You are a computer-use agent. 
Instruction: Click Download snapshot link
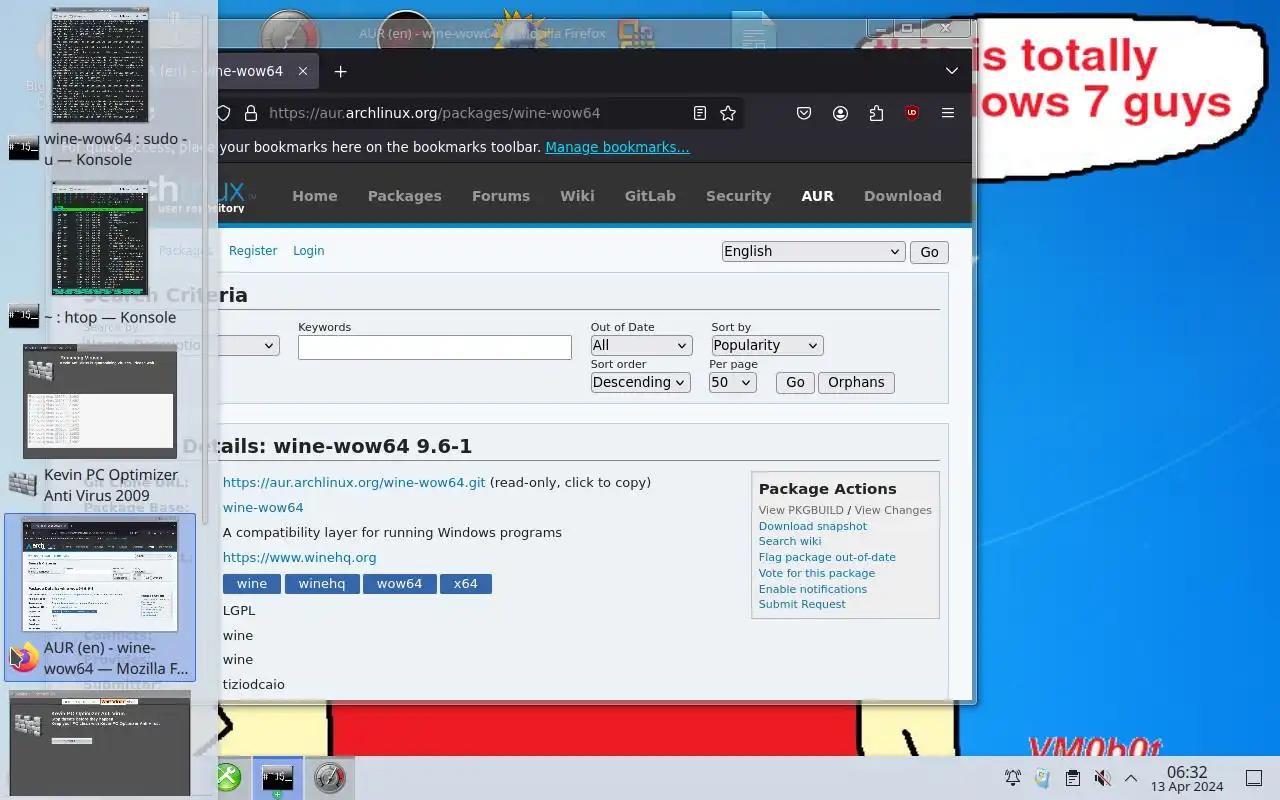click(x=813, y=526)
